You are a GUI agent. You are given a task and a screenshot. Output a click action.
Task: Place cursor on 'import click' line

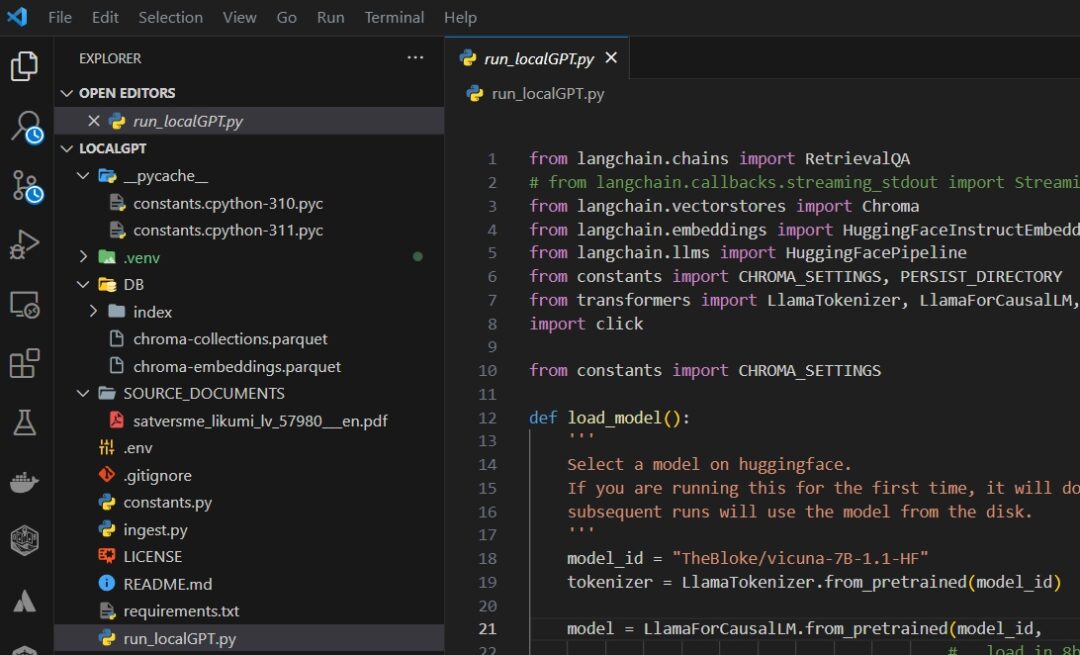(x=586, y=323)
